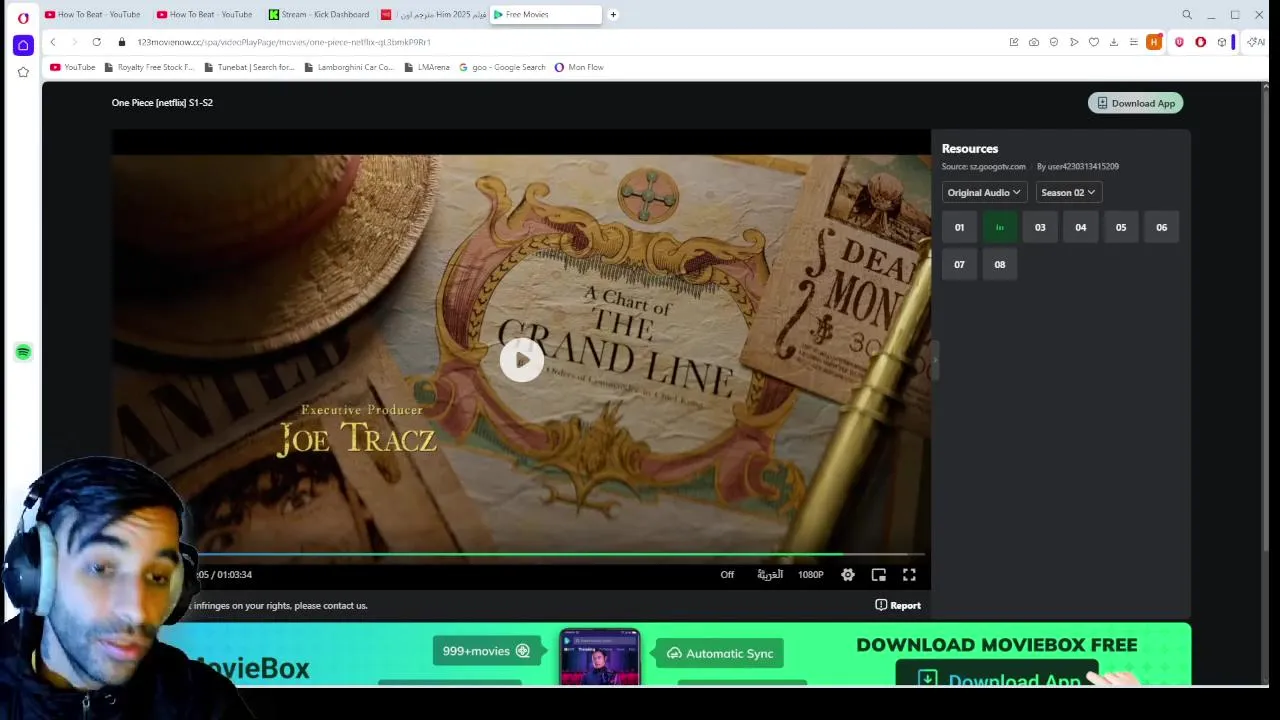Open bookmarks star in Opera sidebar
The width and height of the screenshot is (1280, 720).
tap(23, 72)
